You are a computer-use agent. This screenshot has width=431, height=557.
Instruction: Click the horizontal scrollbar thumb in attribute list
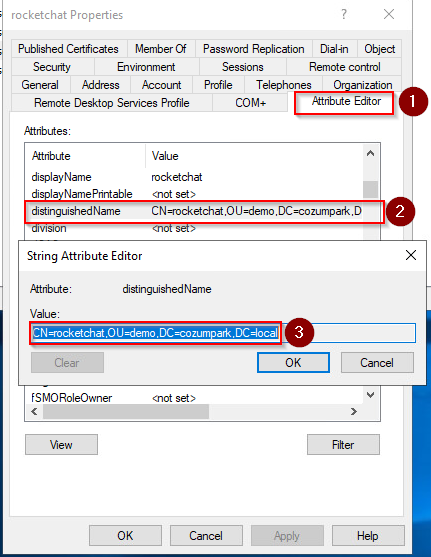click(126, 411)
